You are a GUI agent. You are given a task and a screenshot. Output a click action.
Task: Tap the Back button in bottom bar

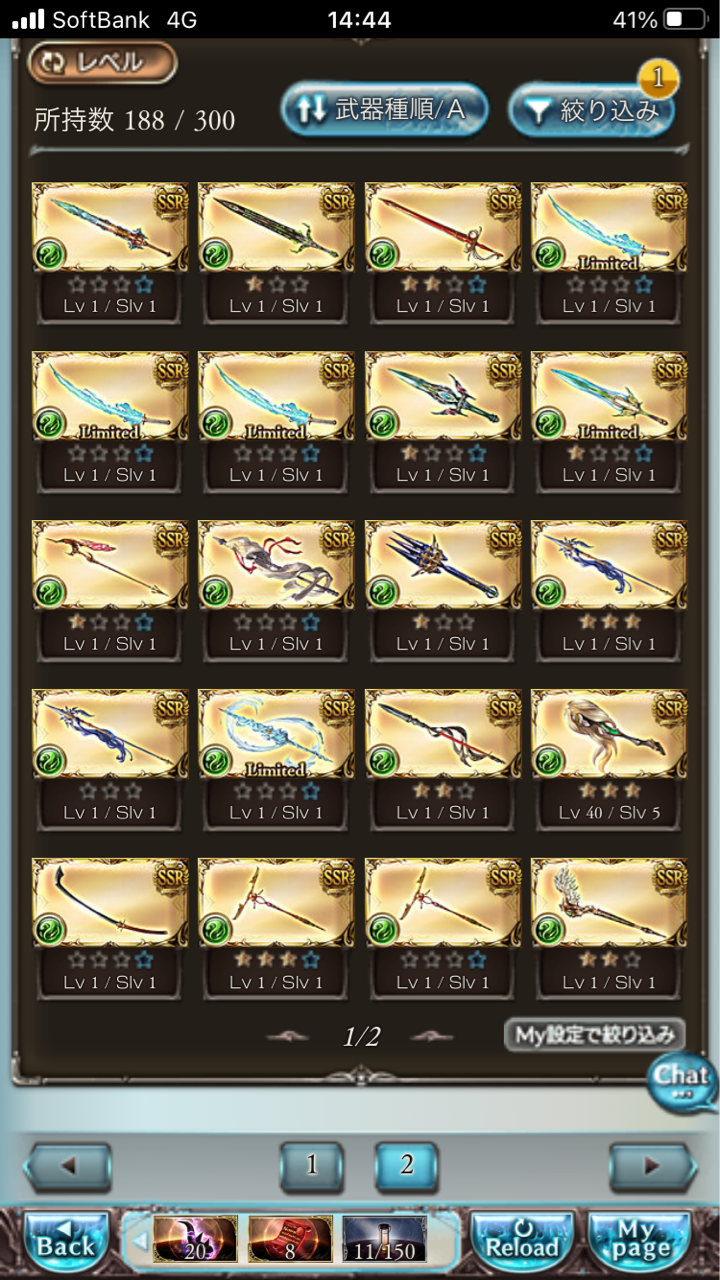point(66,1241)
